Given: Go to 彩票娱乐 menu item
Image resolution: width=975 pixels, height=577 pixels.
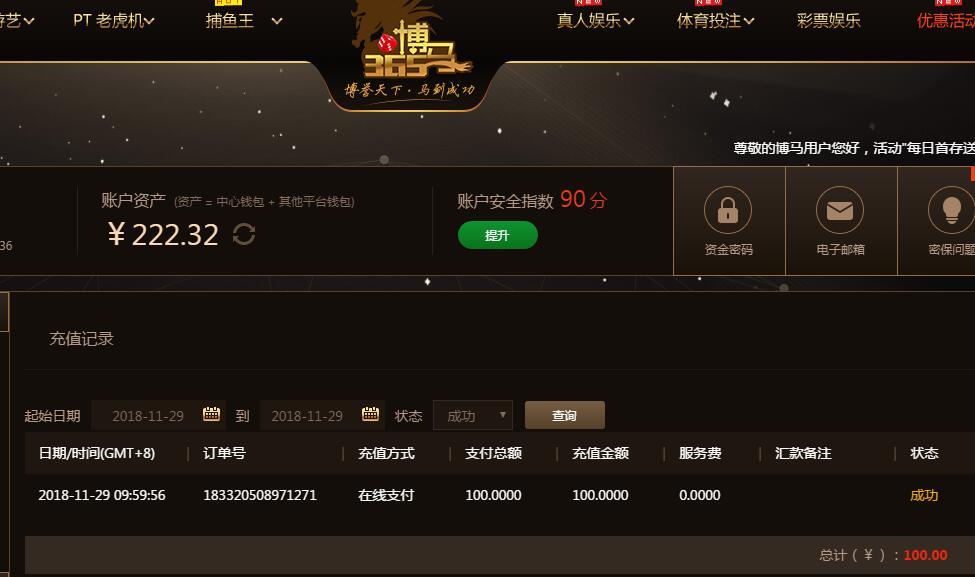Looking at the screenshot, I should [x=828, y=21].
